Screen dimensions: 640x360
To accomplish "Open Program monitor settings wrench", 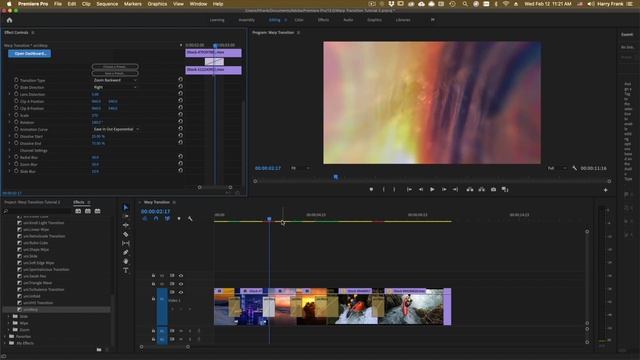I will point(575,168).
